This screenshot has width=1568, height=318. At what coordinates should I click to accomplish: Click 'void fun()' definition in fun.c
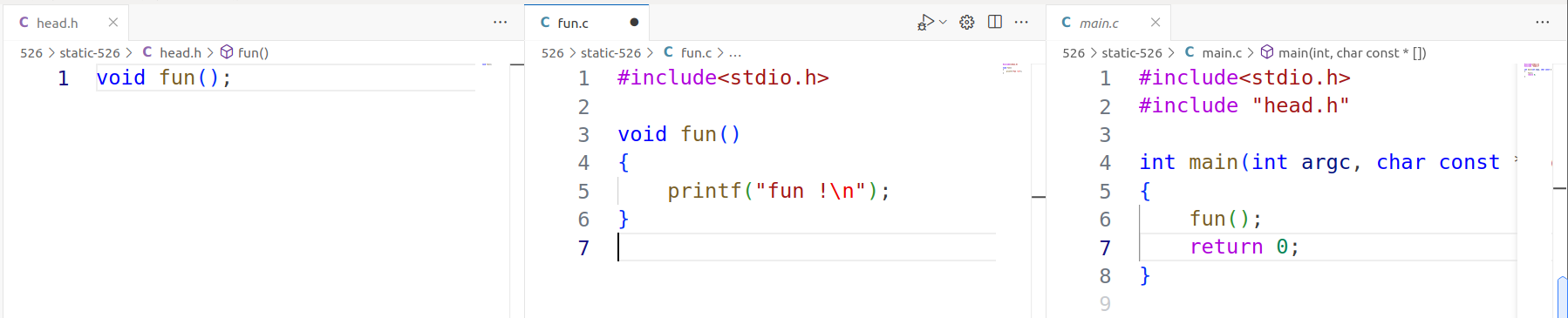679,134
